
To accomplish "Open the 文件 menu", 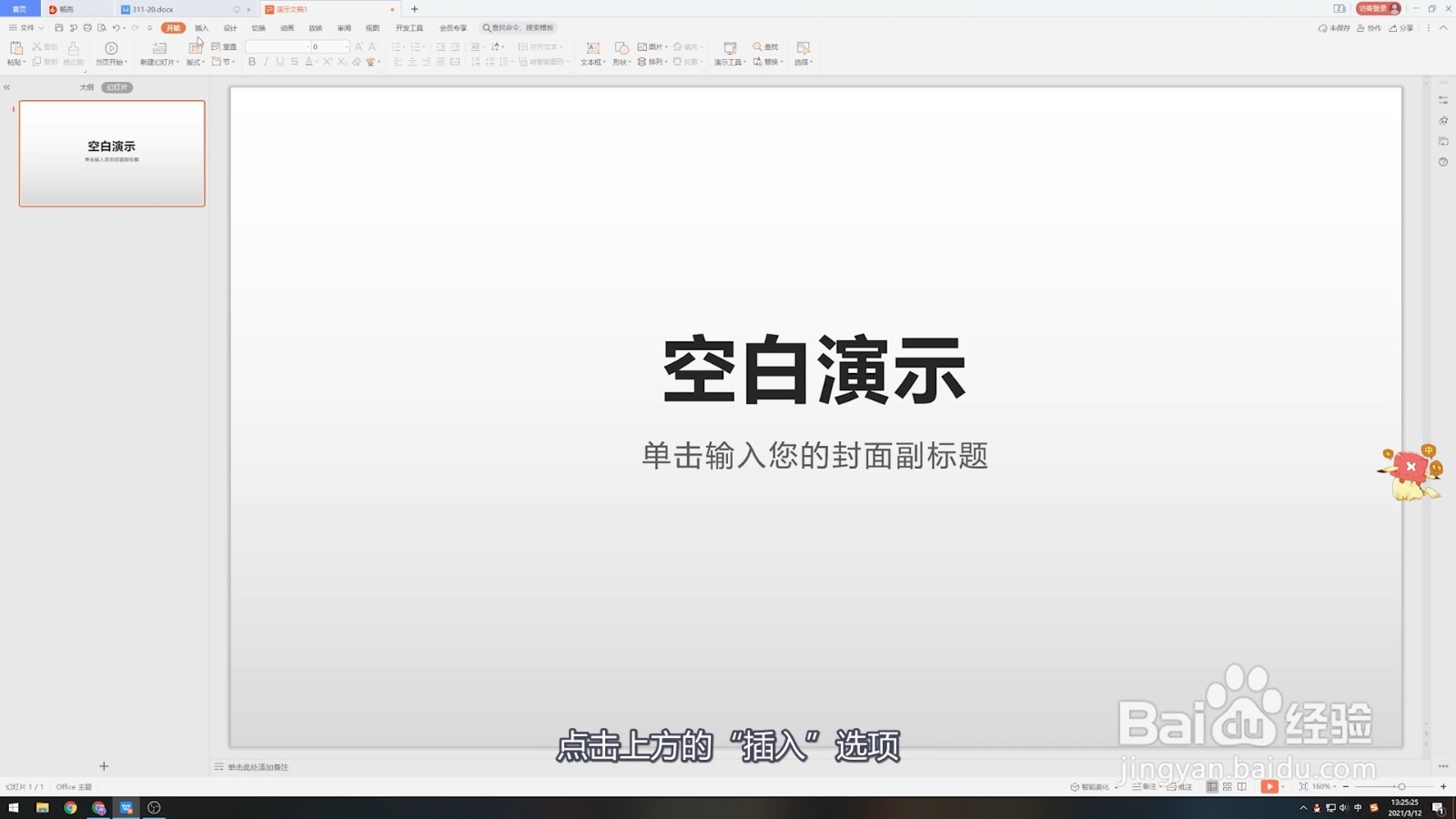I will pyautogui.click(x=25, y=27).
